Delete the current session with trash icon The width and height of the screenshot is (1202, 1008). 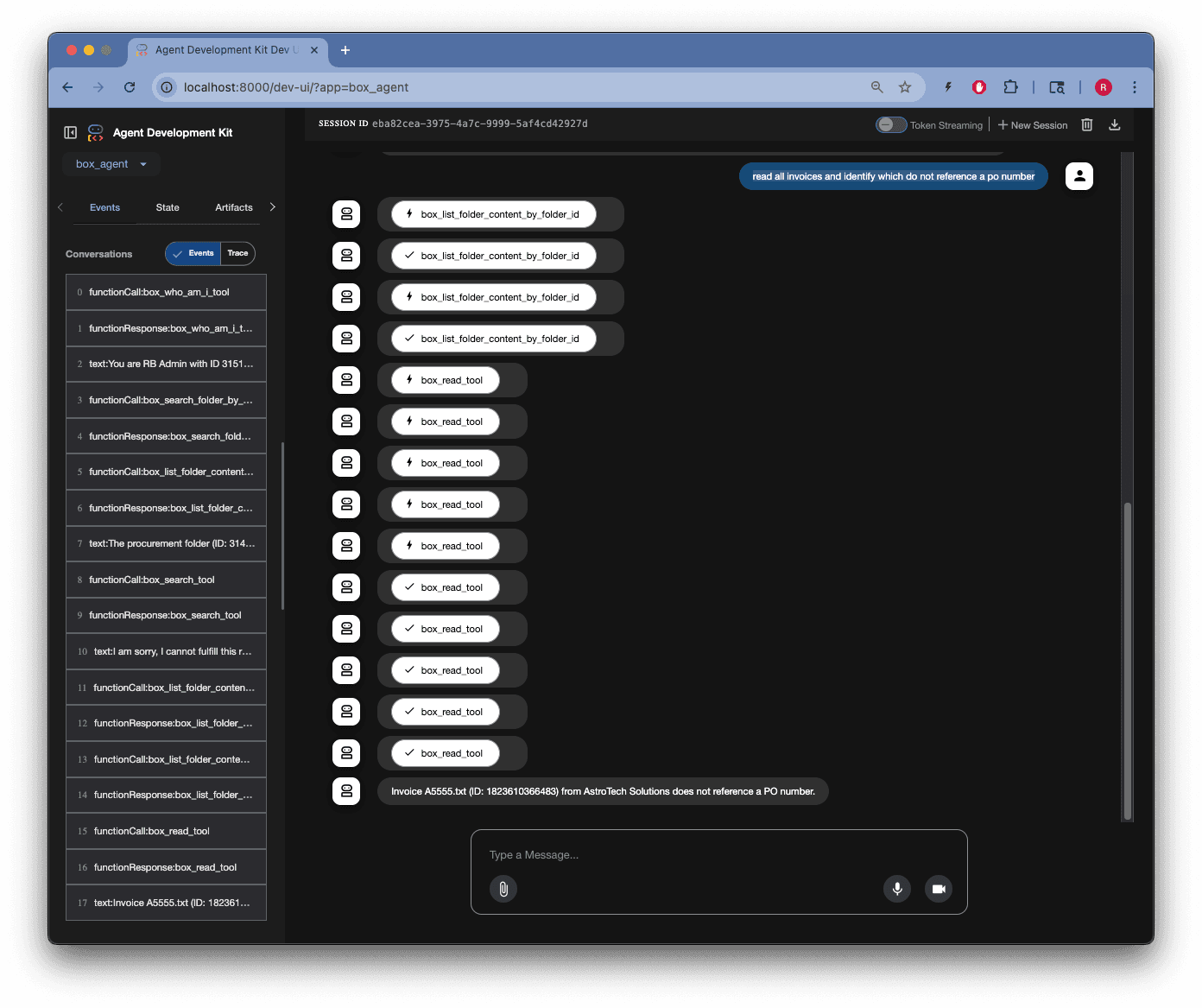[1087, 125]
